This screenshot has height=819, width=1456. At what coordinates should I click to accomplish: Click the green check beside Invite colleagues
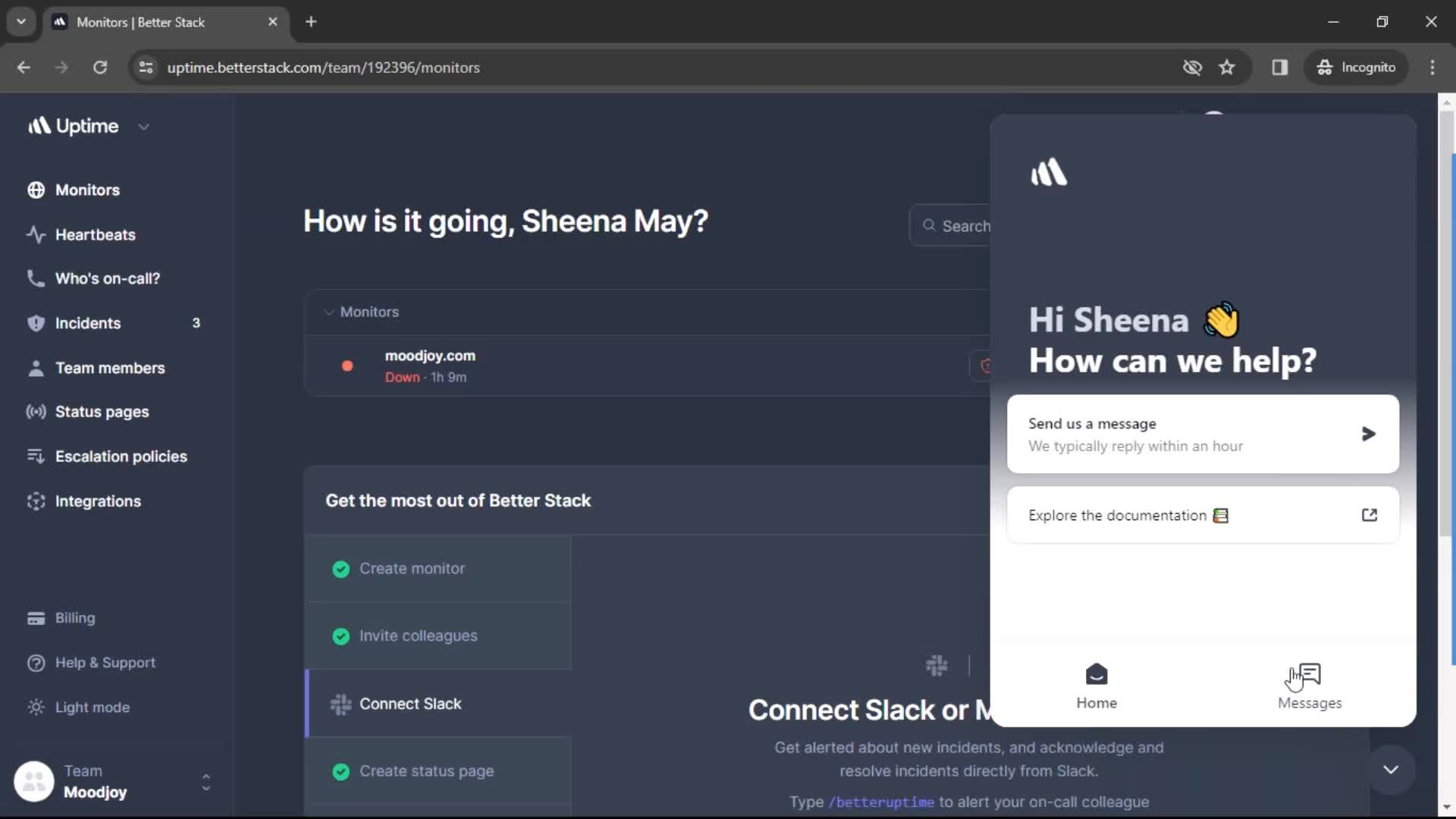point(340,636)
